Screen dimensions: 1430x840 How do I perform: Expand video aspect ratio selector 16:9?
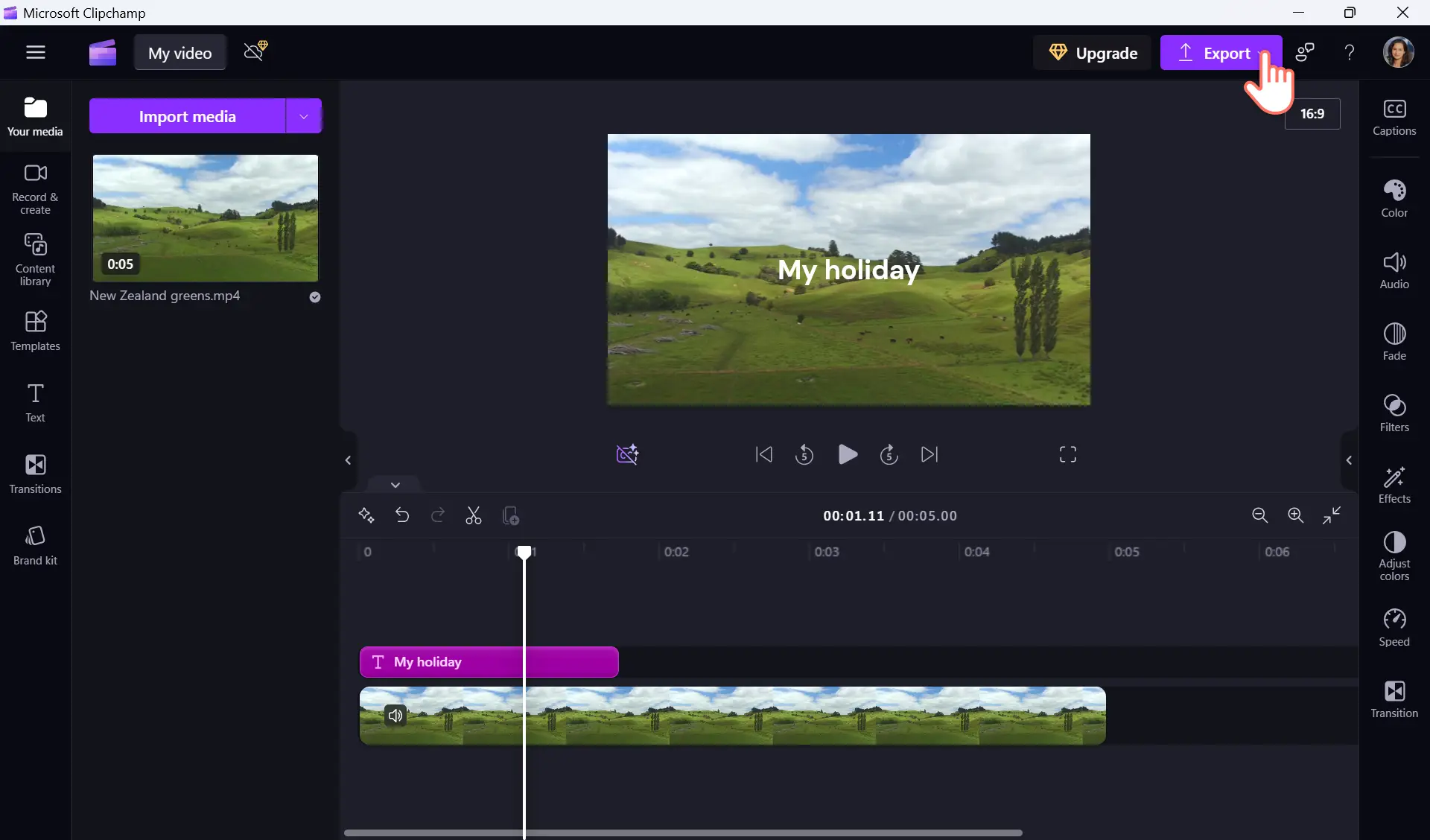1312,113
